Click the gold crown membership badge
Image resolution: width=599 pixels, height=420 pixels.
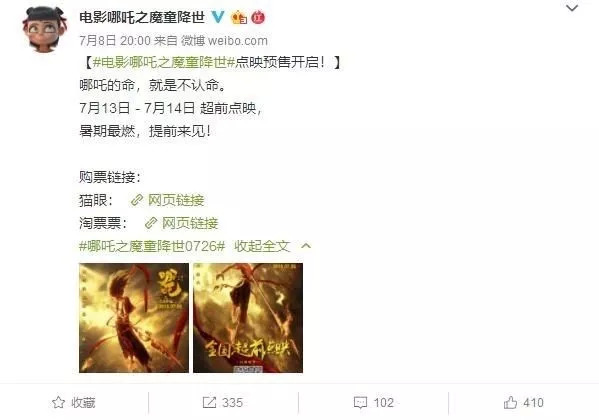coord(239,17)
